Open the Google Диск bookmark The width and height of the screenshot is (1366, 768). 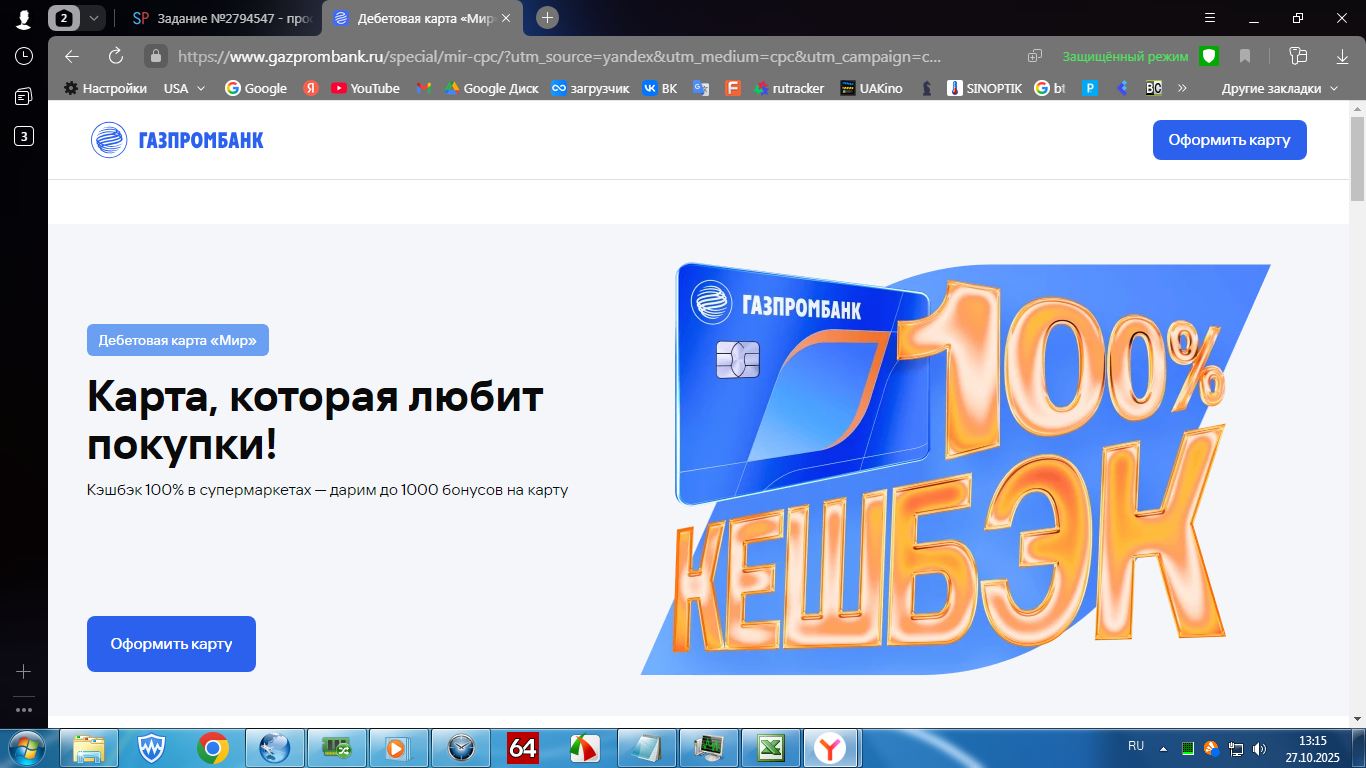pos(491,88)
